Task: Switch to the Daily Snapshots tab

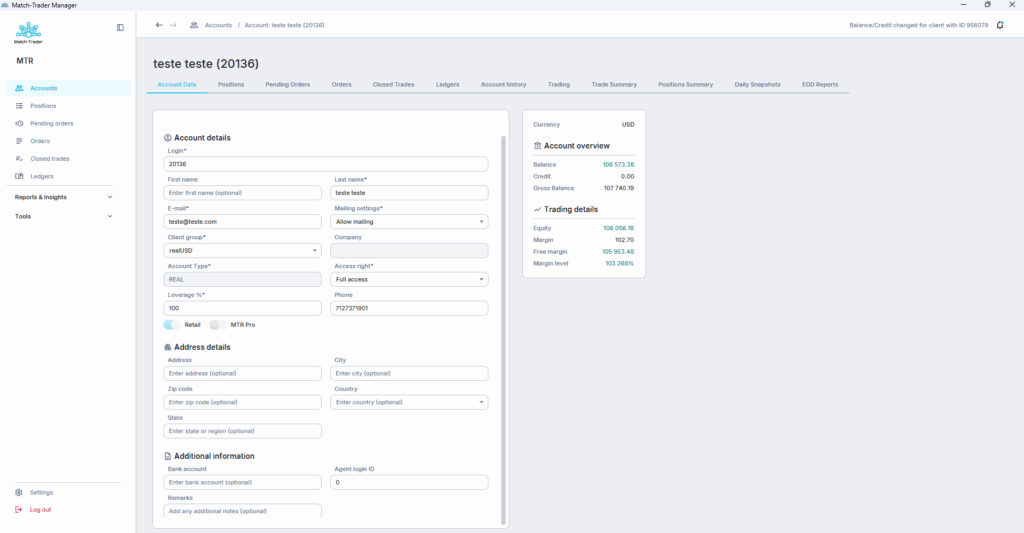Action: point(758,85)
